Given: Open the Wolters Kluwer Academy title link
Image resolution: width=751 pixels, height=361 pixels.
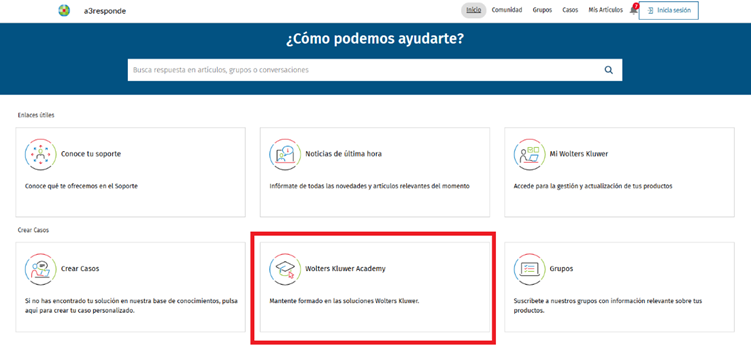Looking at the screenshot, I should coord(345,269).
